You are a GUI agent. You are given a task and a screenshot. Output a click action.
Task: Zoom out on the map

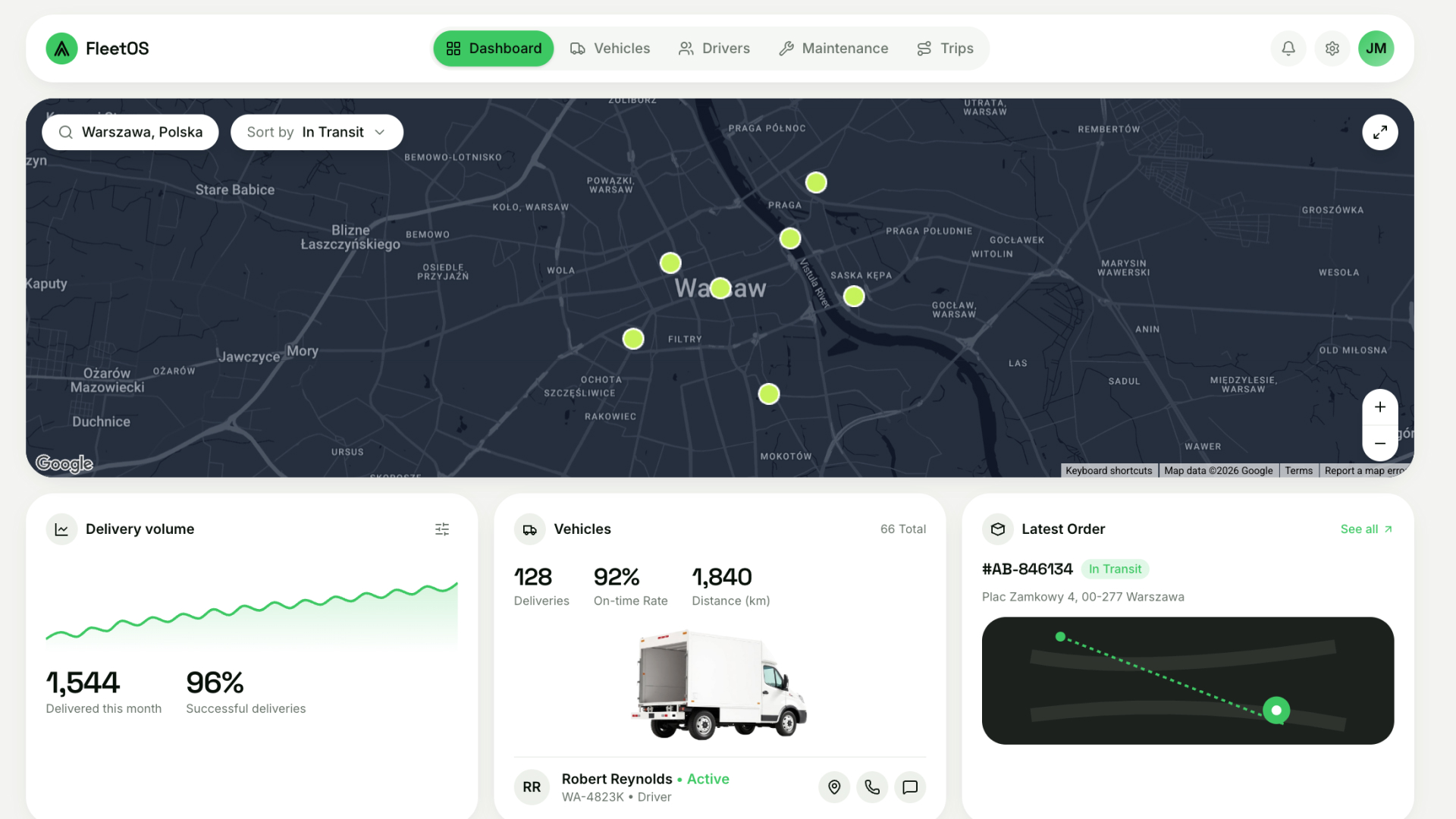[x=1380, y=443]
